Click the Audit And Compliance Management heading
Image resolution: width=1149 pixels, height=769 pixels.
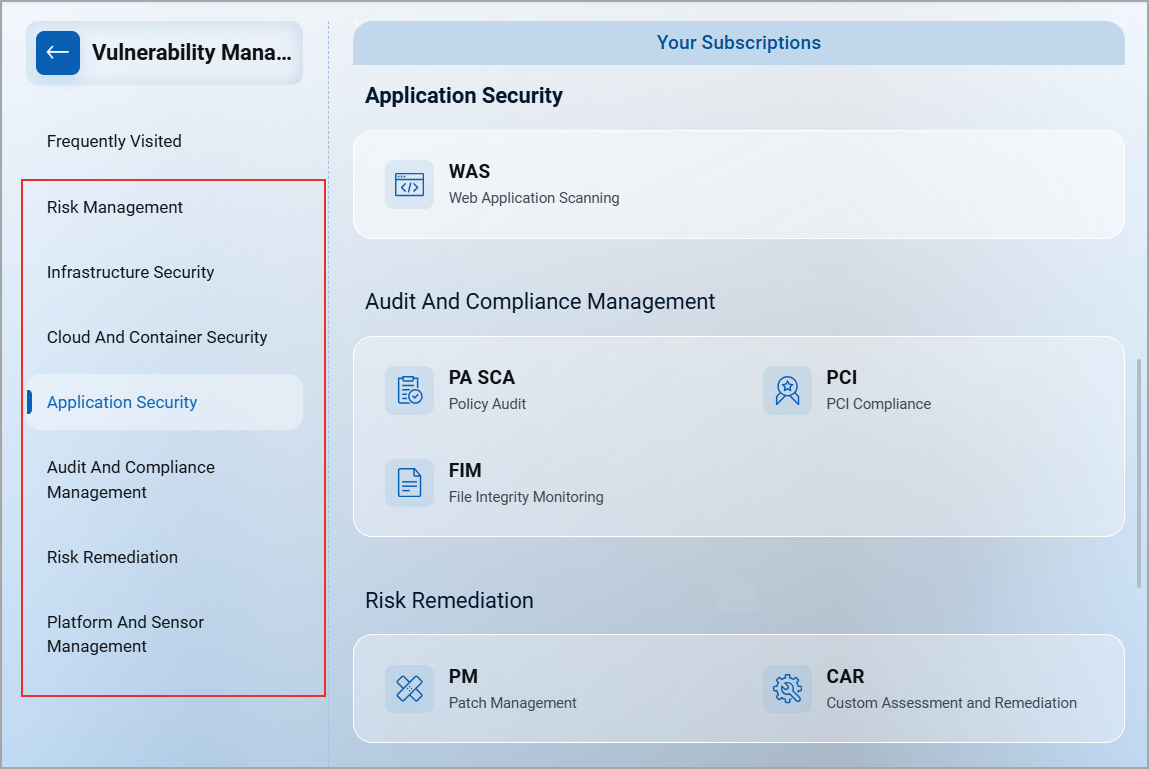[x=540, y=301]
